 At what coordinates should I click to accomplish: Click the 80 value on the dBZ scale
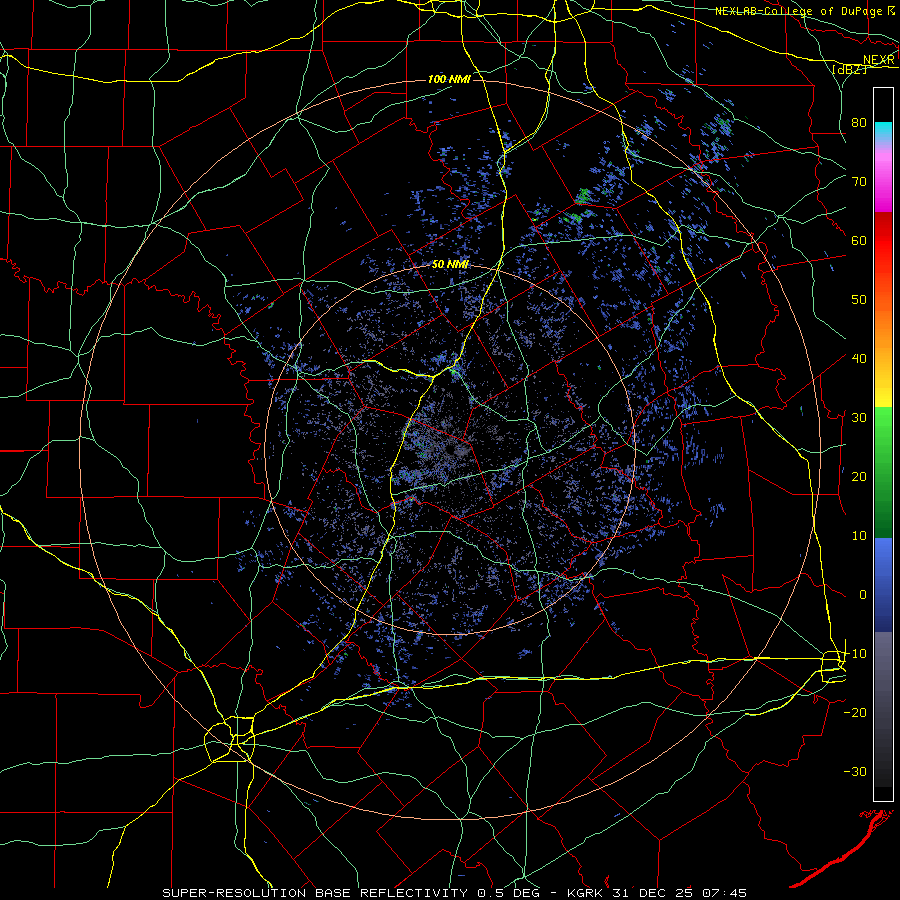tap(859, 122)
